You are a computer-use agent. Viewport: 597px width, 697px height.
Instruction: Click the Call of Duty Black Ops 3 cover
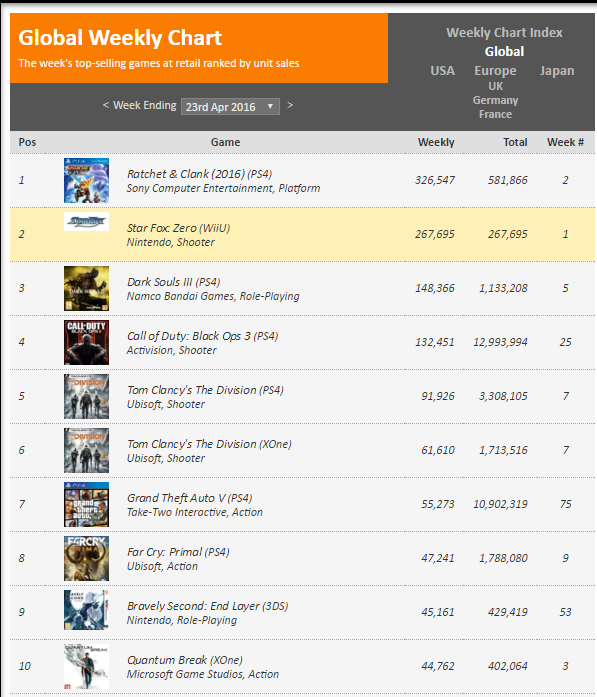pyautogui.click(x=86, y=342)
